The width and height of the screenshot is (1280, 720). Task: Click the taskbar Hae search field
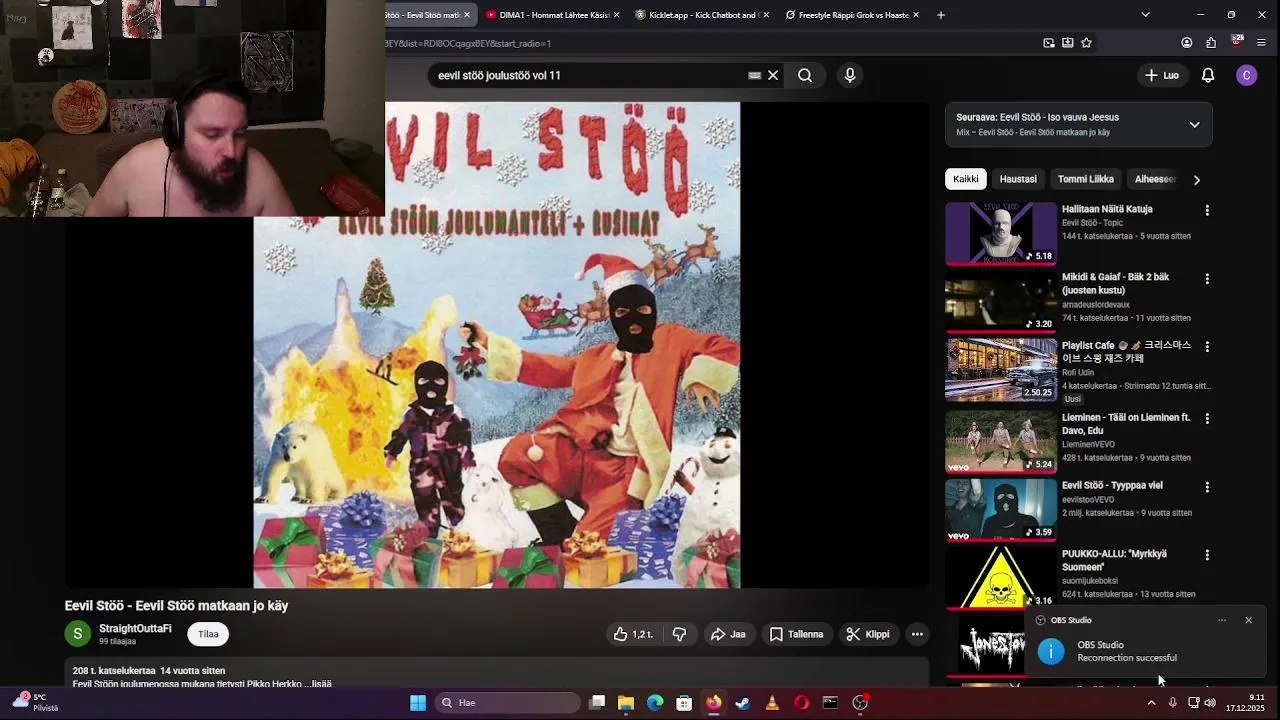click(507, 703)
